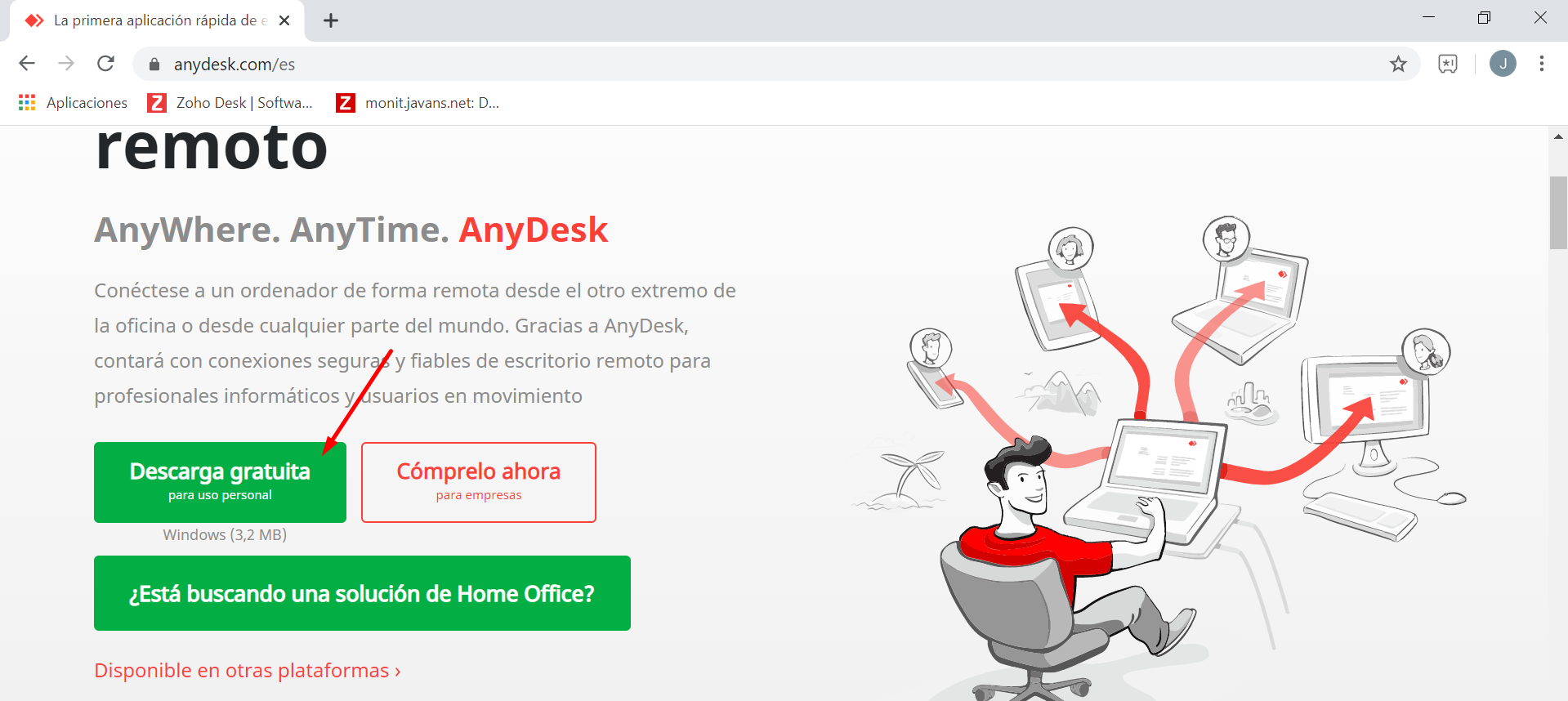The height and width of the screenshot is (701, 1568).
Task: Open Aplicaciones apps shortcut
Action: click(x=73, y=103)
